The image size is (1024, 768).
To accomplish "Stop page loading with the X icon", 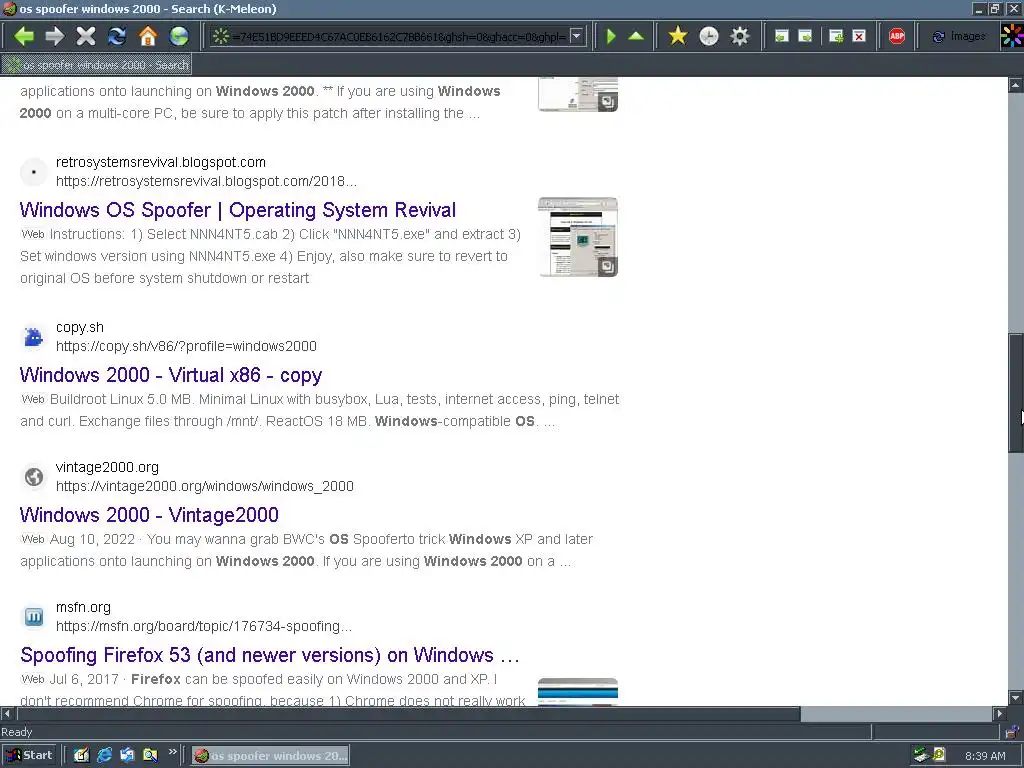I will point(86,36).
